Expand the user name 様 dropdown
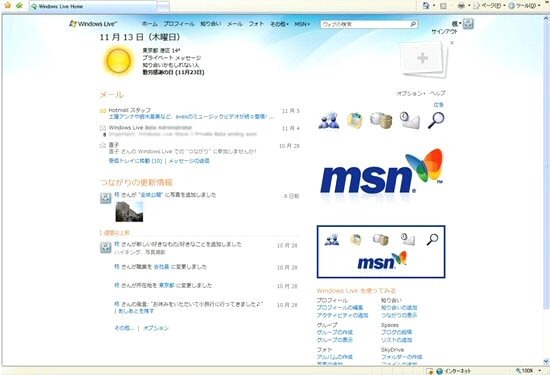 coord(456,24)
